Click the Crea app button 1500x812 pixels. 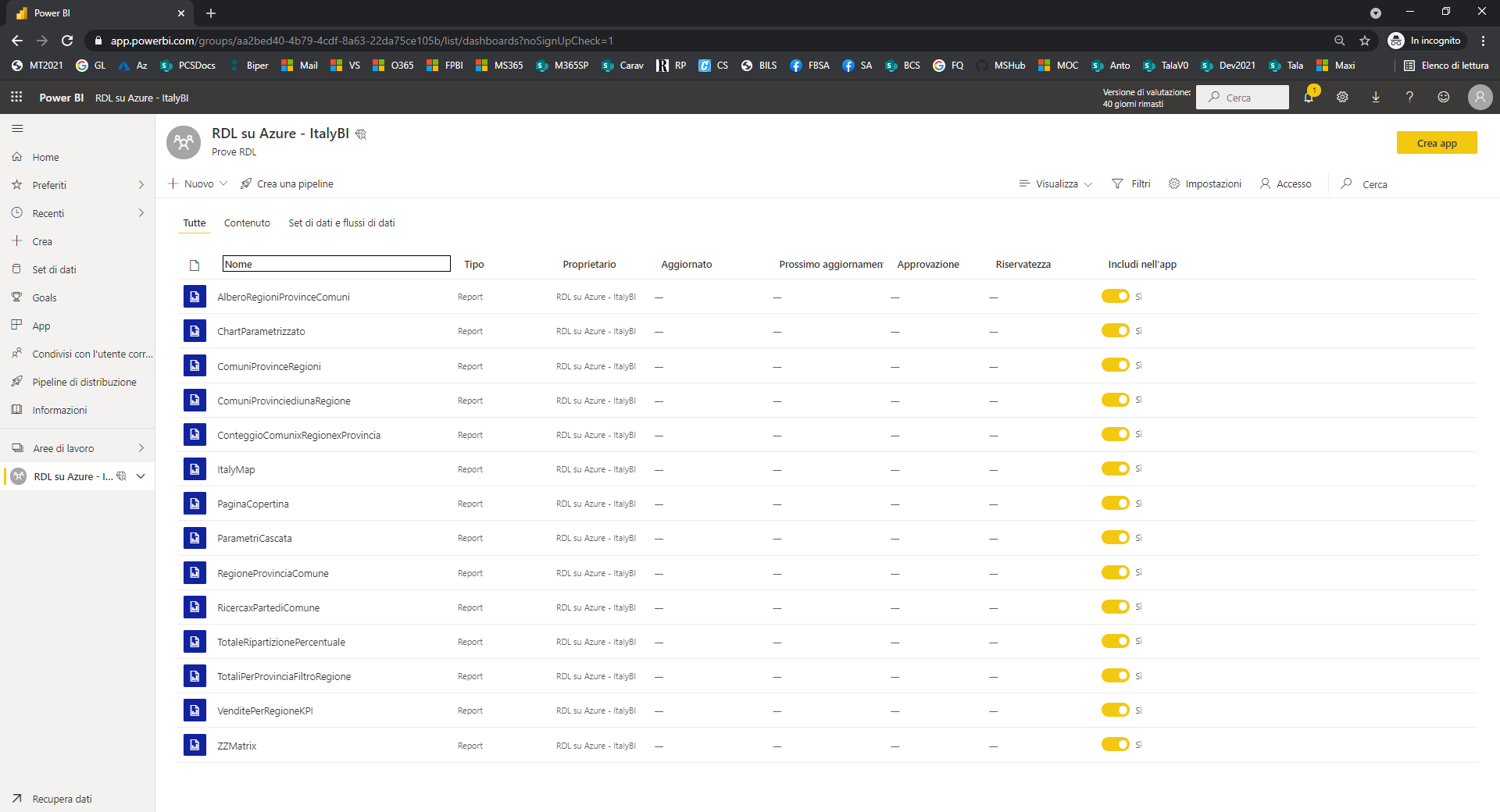tap(1436, 143)
